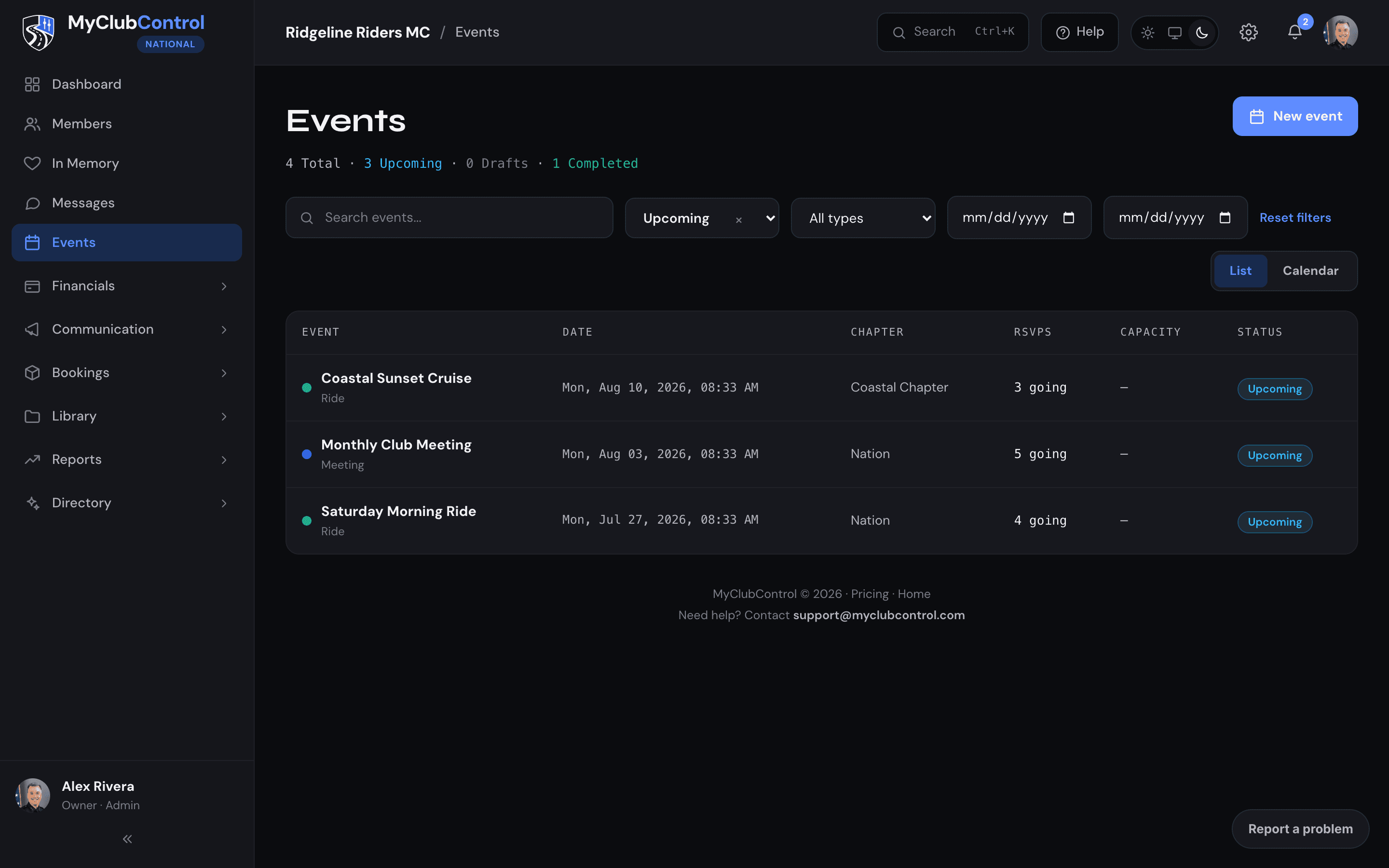The width and height of the screenshot is (1389, 868).
Task: Click Upcoming badge for Coastal Sunset Cruise
Action: tap(1274, 389)
